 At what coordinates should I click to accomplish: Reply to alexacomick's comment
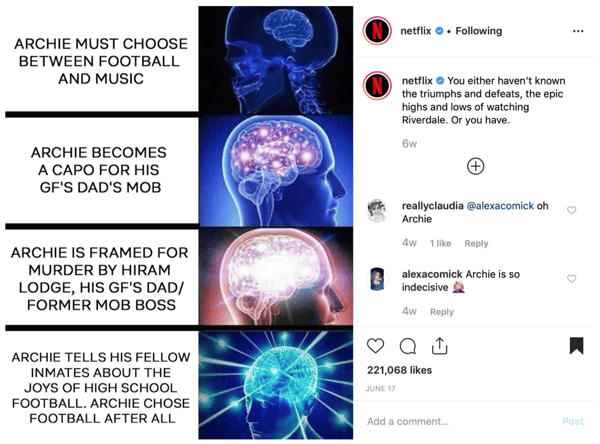pos(442,312)
